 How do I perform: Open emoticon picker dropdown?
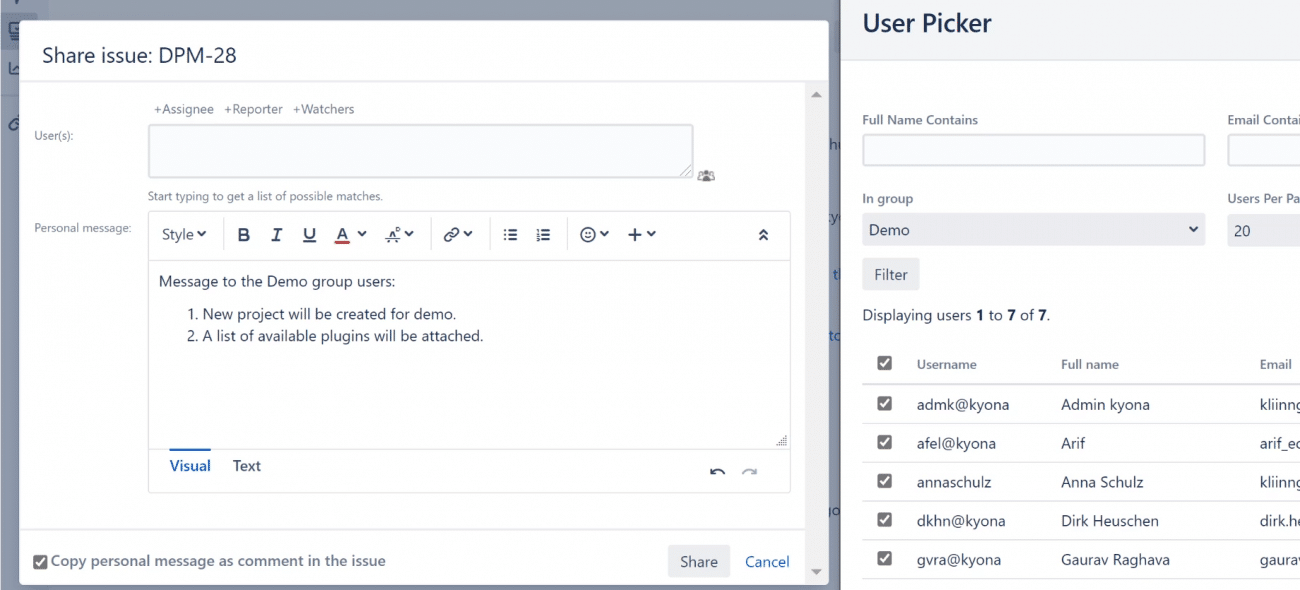[x=595, y=235]
